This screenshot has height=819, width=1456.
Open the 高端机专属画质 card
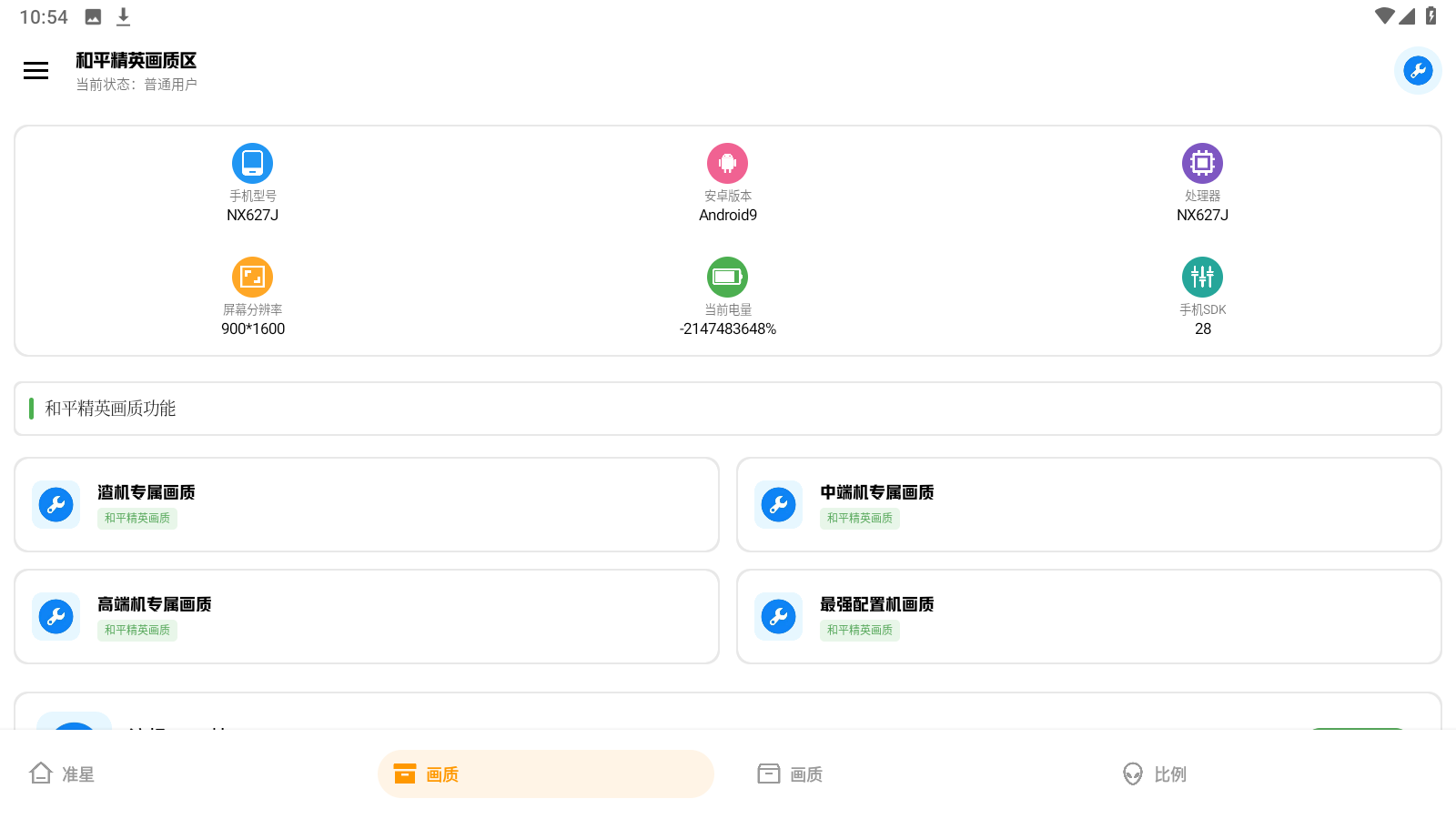click(364, 616)
